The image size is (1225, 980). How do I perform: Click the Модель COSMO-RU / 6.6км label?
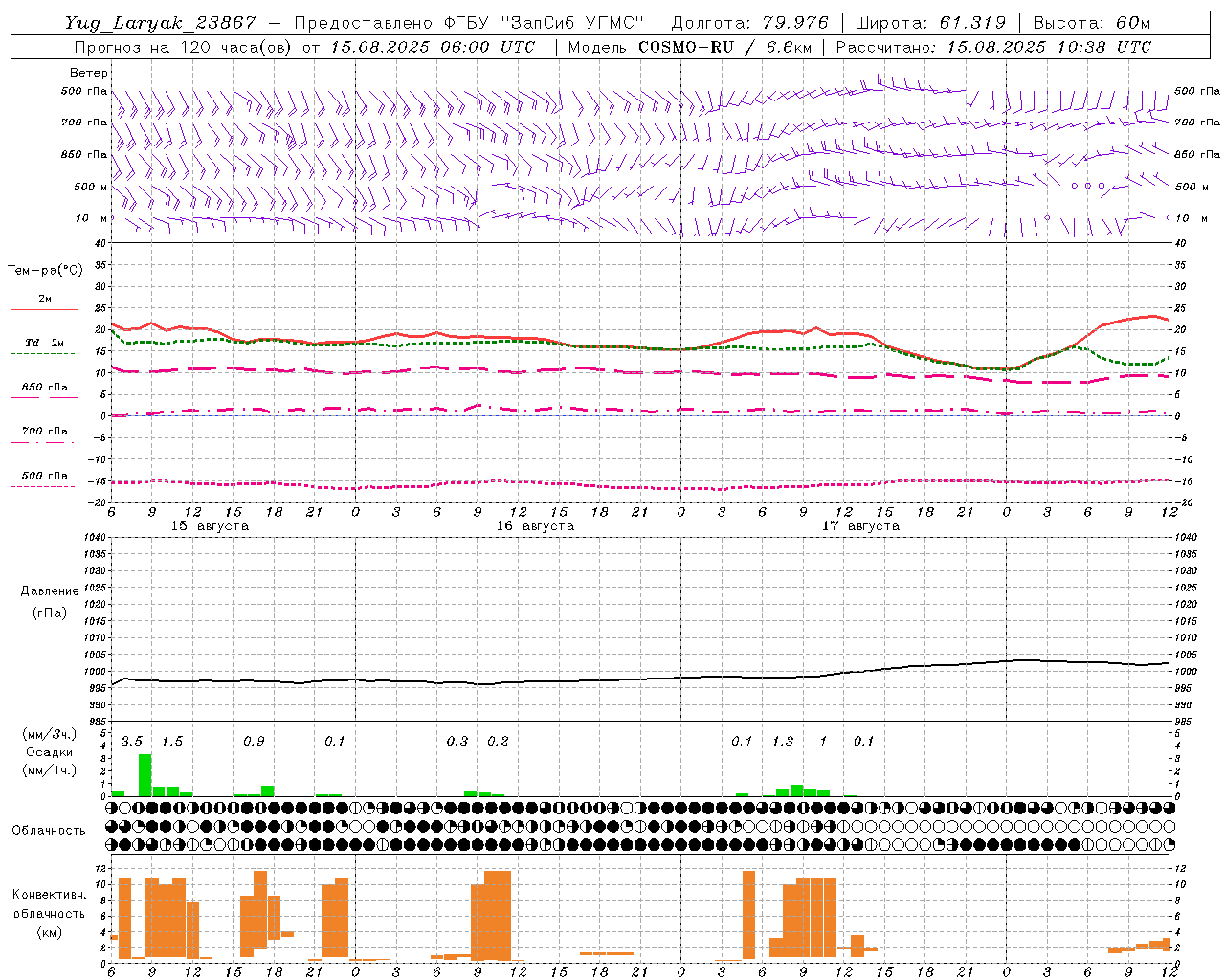click(x=690, y=47)
